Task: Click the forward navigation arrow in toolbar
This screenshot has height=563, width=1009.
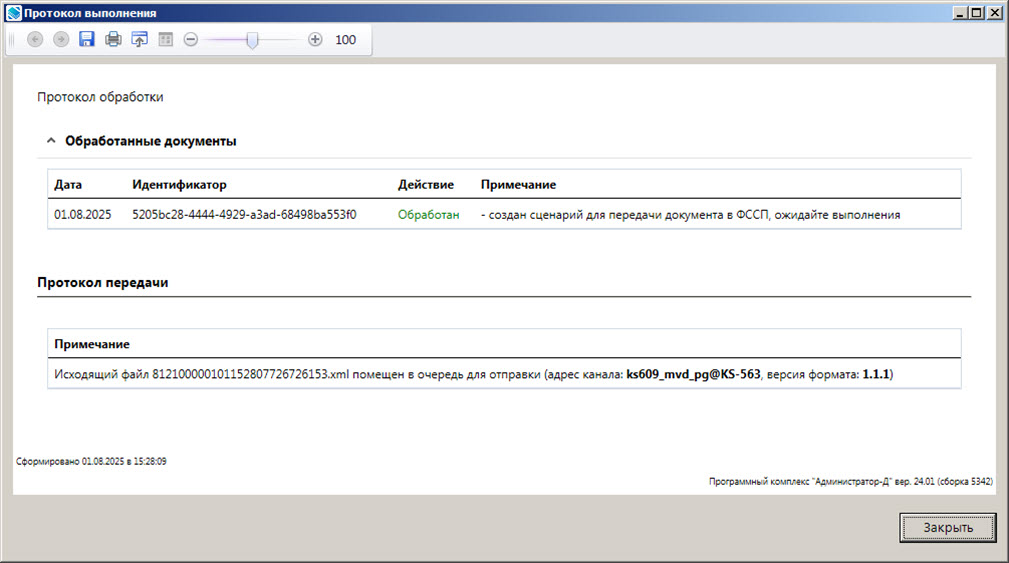Action: 61,40
